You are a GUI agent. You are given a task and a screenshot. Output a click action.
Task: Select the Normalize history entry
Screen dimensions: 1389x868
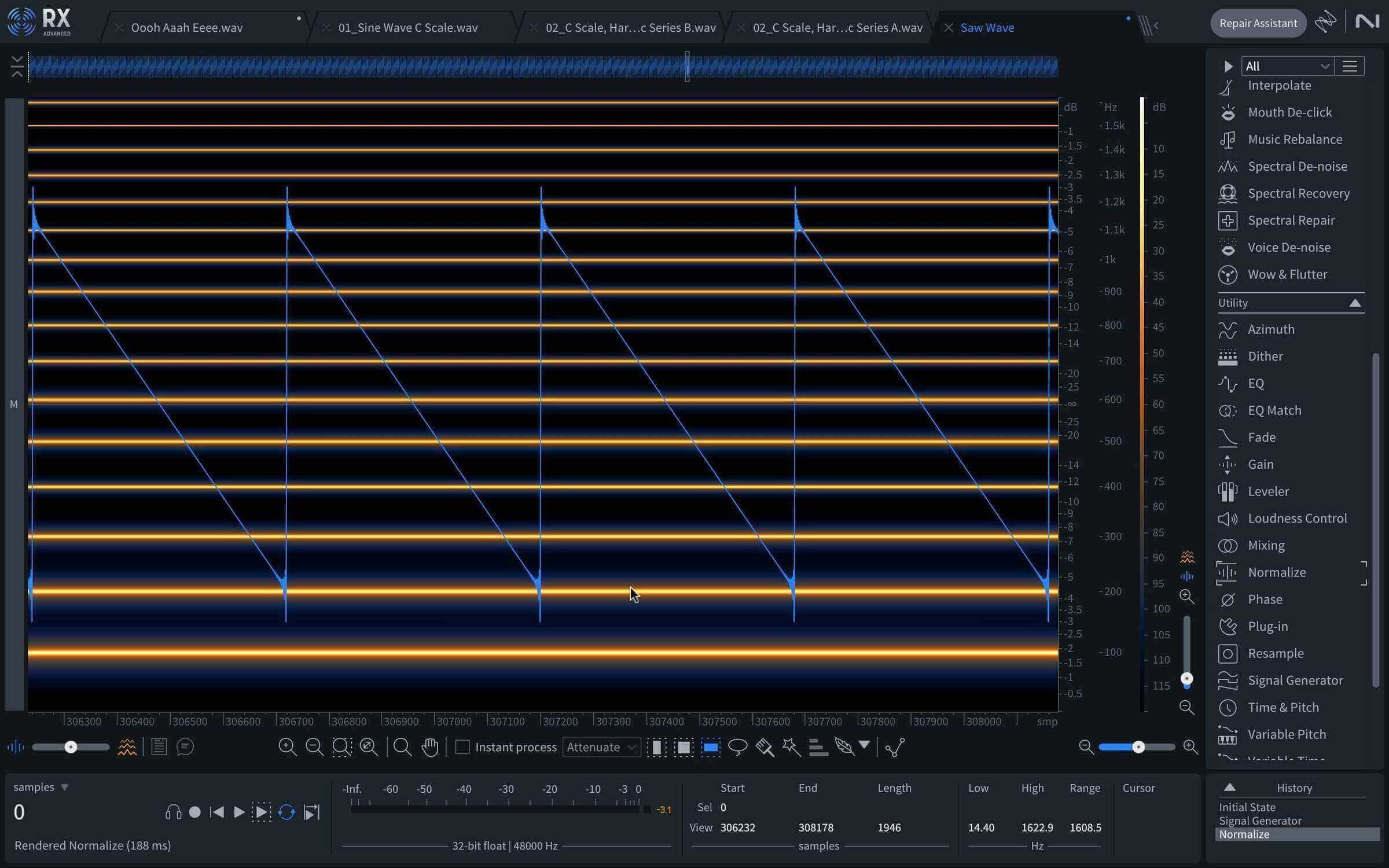pyautogui.click(x=1298, y=834)
